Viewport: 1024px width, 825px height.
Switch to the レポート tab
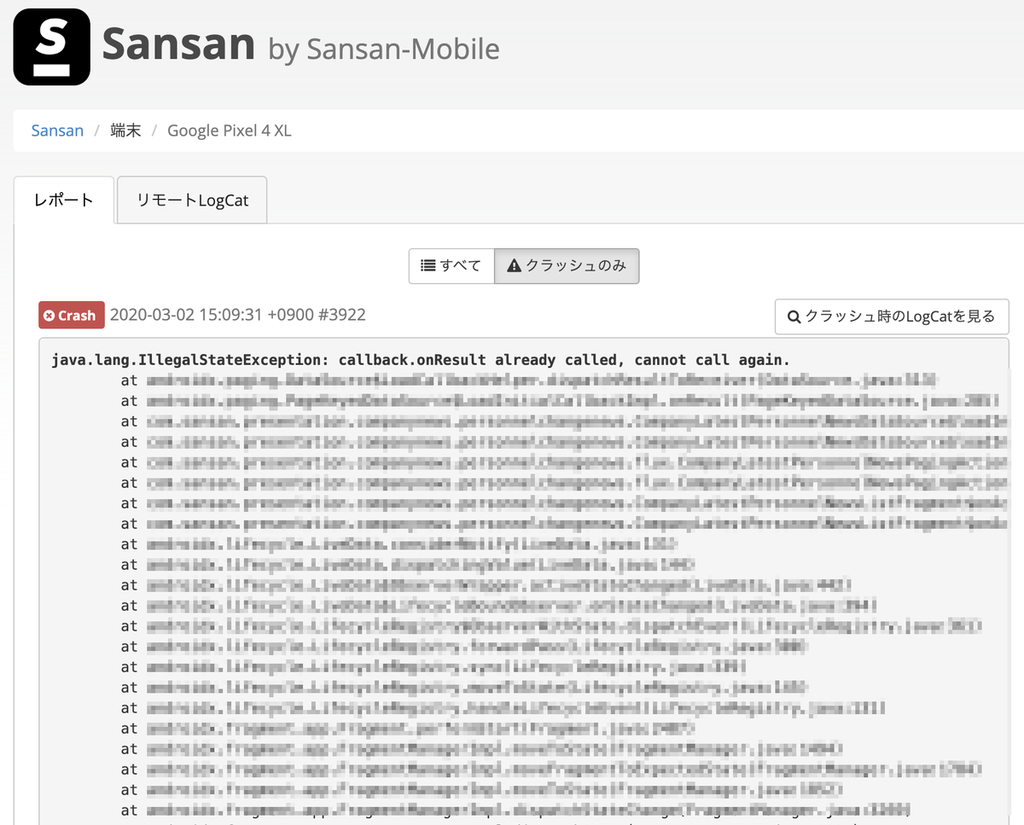[64, 200]
